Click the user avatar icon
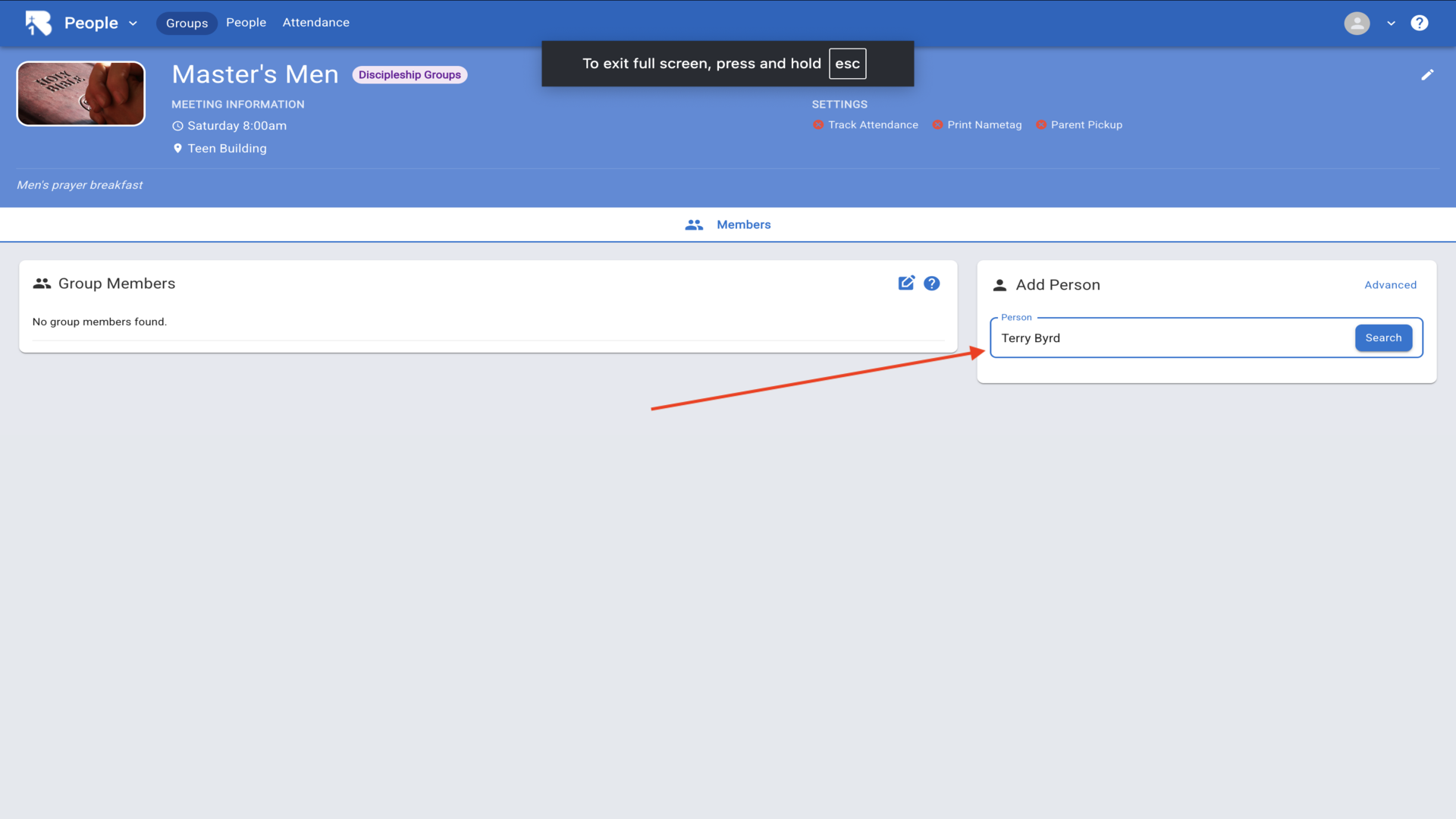Image resolution: width=1456 pixels, height=819 pixels. coord(1357,23)
